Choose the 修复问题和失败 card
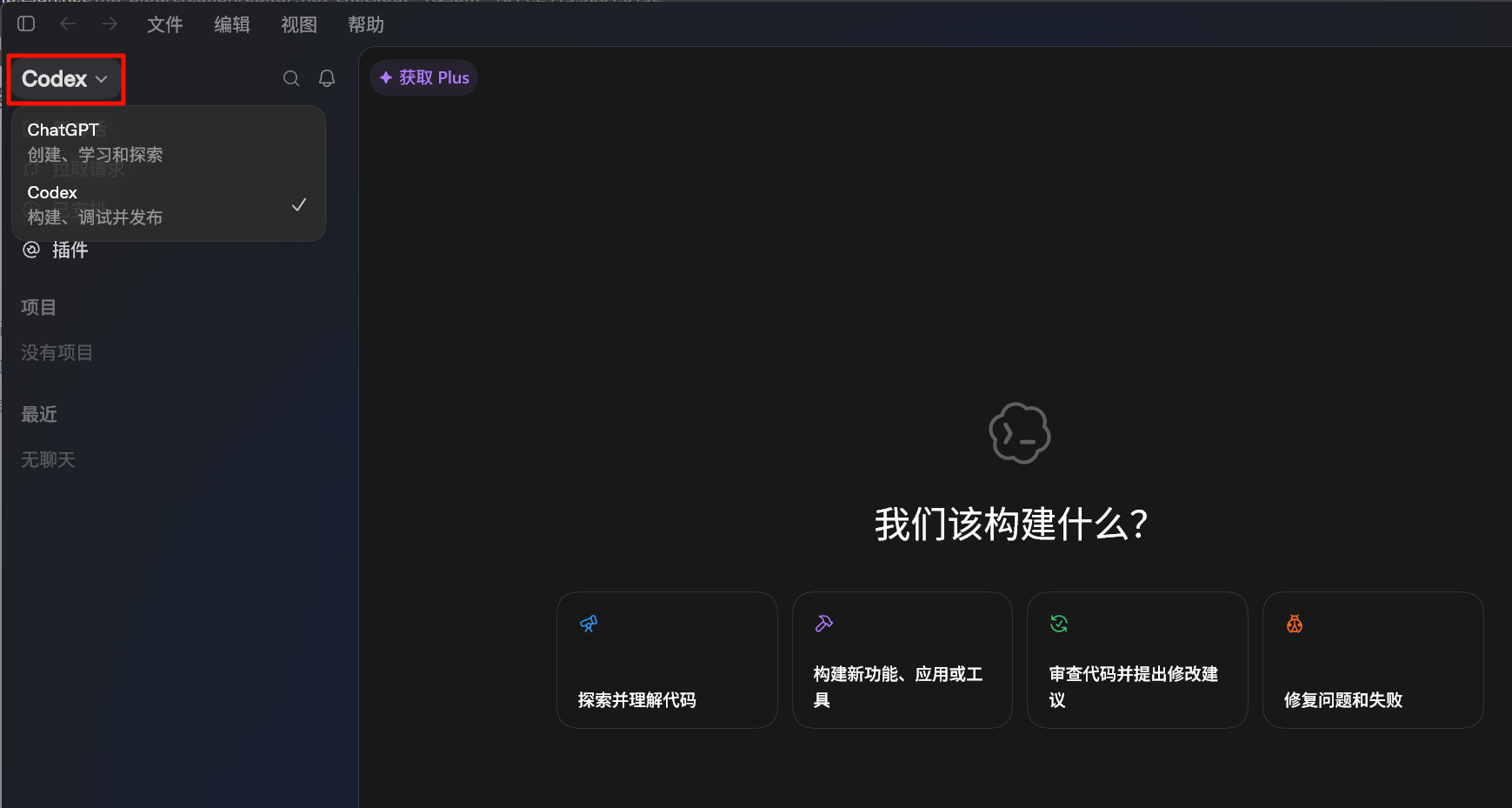This screenshot has height=808, width=1512. click(x=1373, y=660)
